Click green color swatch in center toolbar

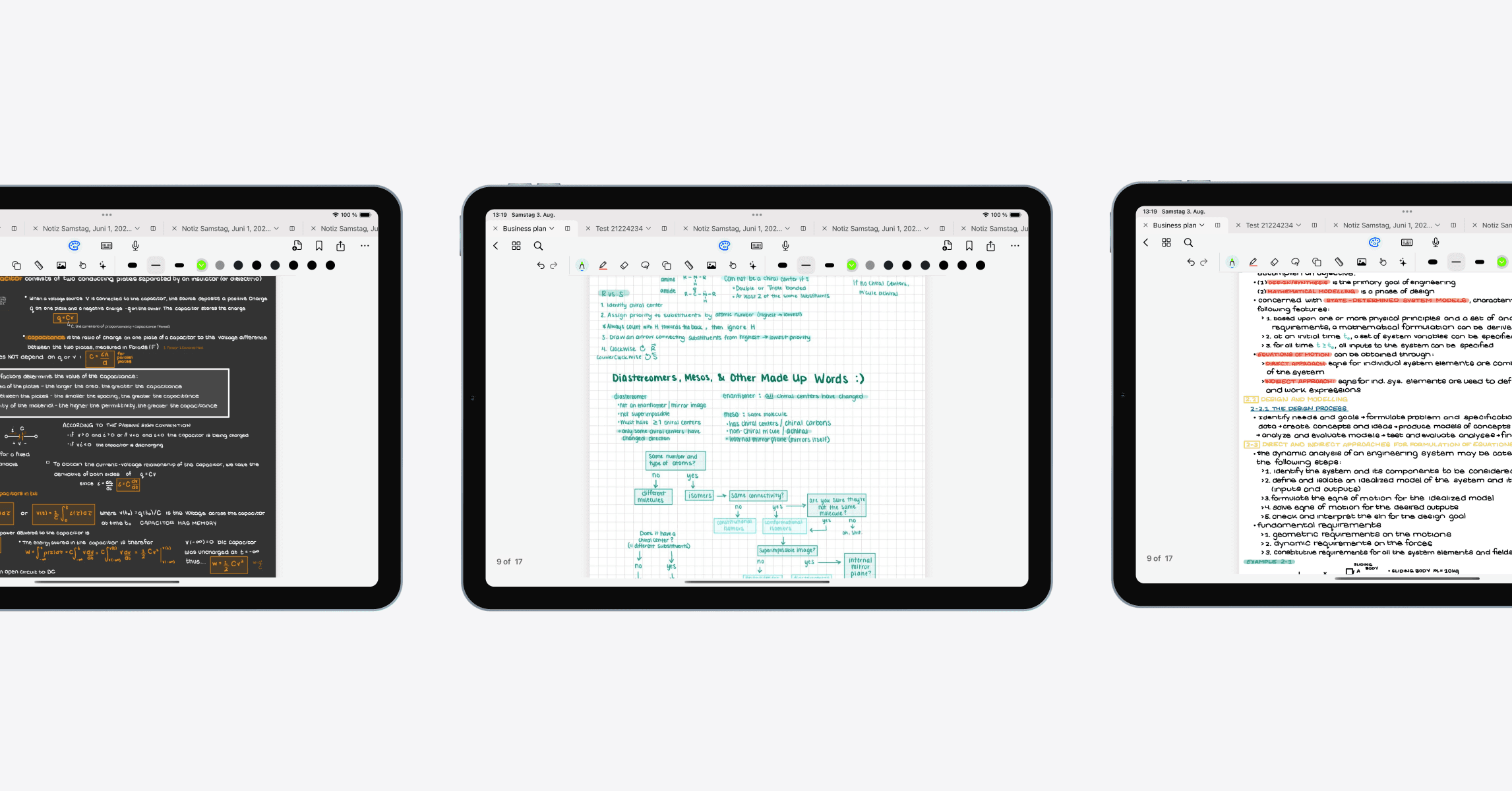click(x=851, y=265)
